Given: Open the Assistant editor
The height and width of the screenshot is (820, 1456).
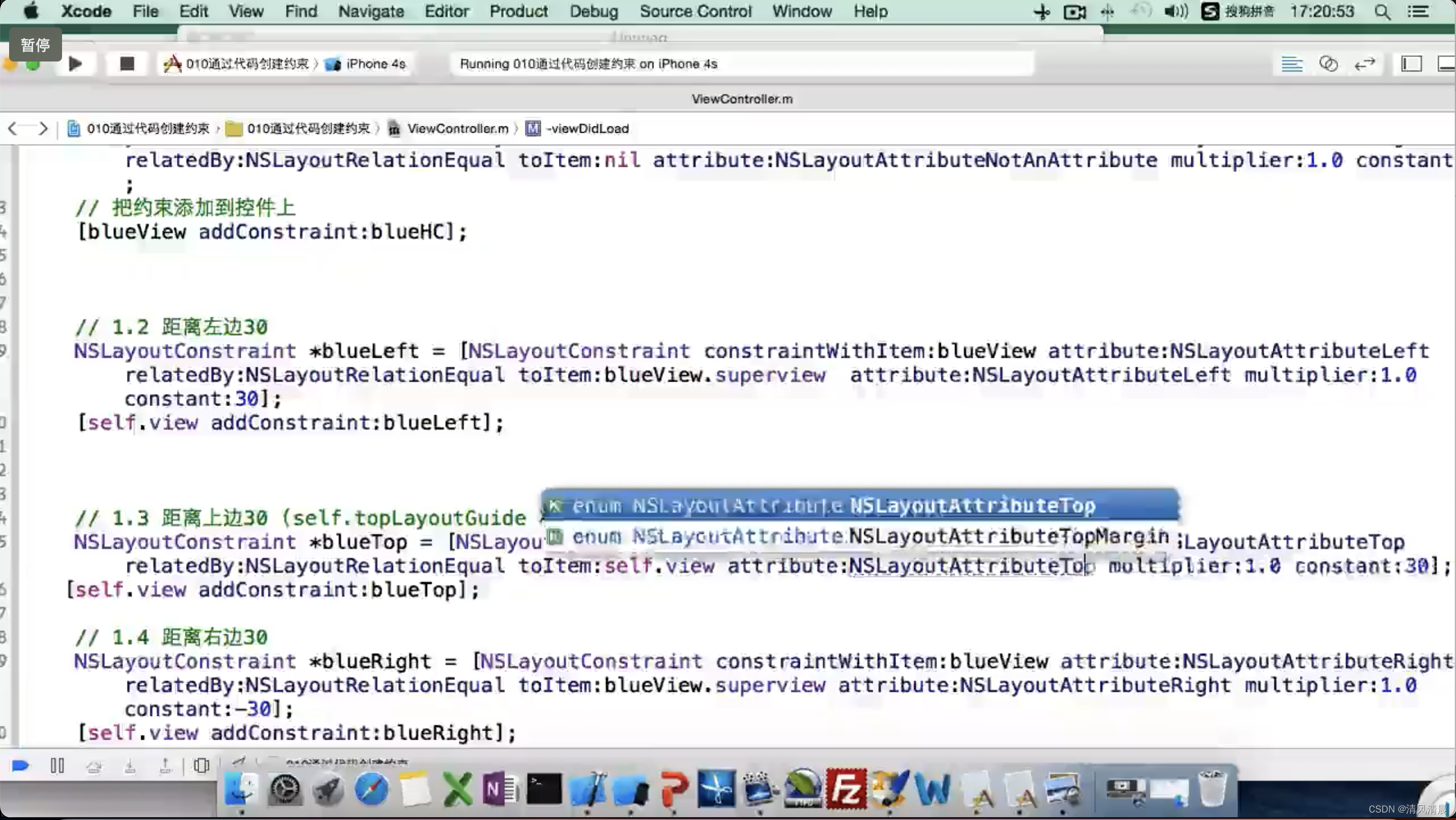Looking at the screenshot, I should 1328,64.
